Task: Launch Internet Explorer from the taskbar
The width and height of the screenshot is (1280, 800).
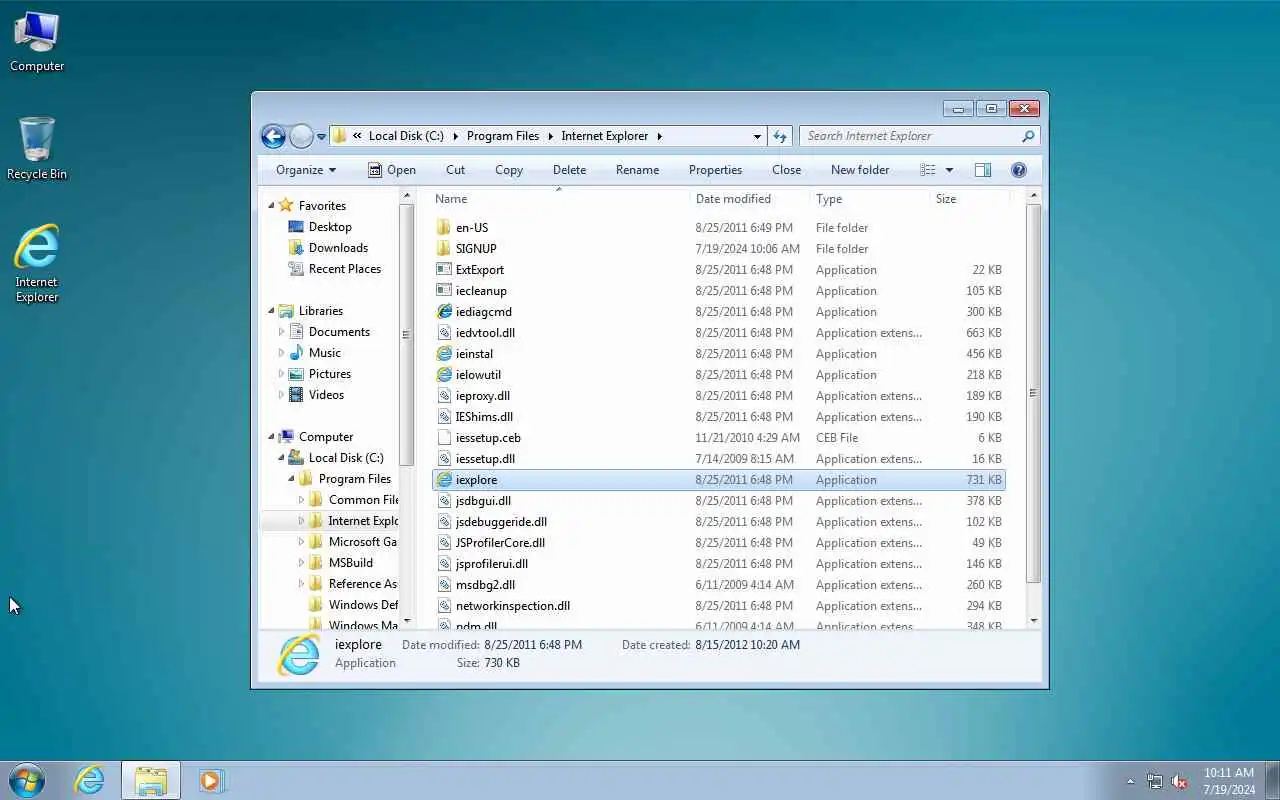Action: pyautogui.click(x=90, y=780)
